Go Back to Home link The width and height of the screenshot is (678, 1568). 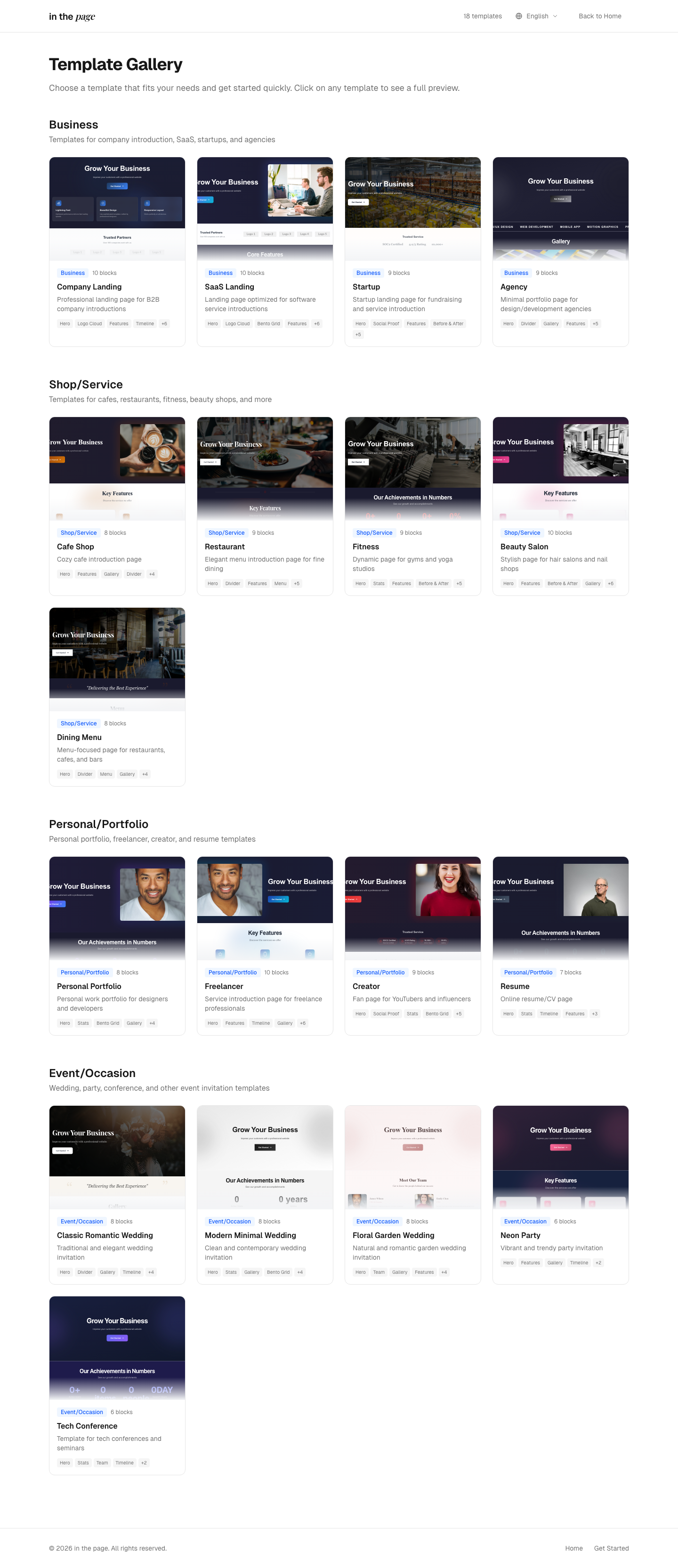pyautogui.click(x=599, y=16)
